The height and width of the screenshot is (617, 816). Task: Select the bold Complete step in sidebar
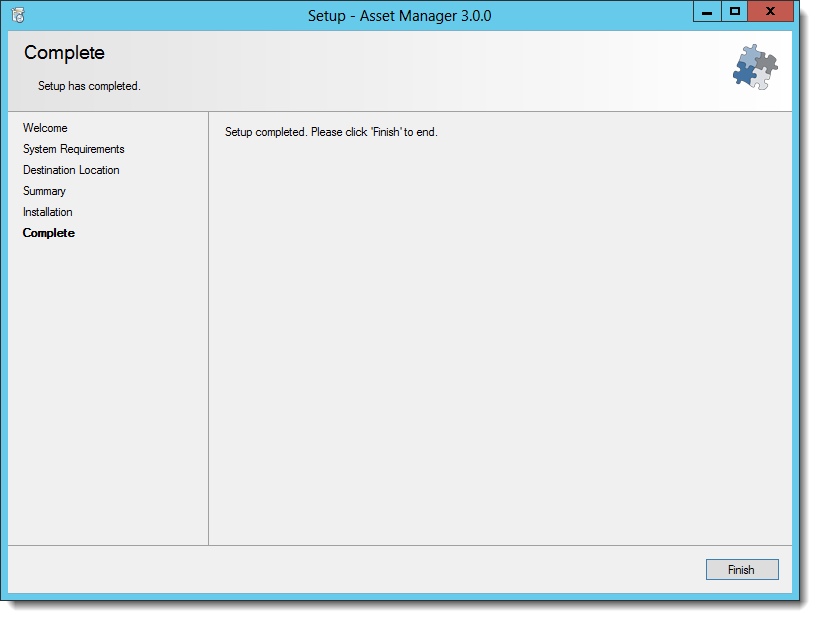coord(49,233)
